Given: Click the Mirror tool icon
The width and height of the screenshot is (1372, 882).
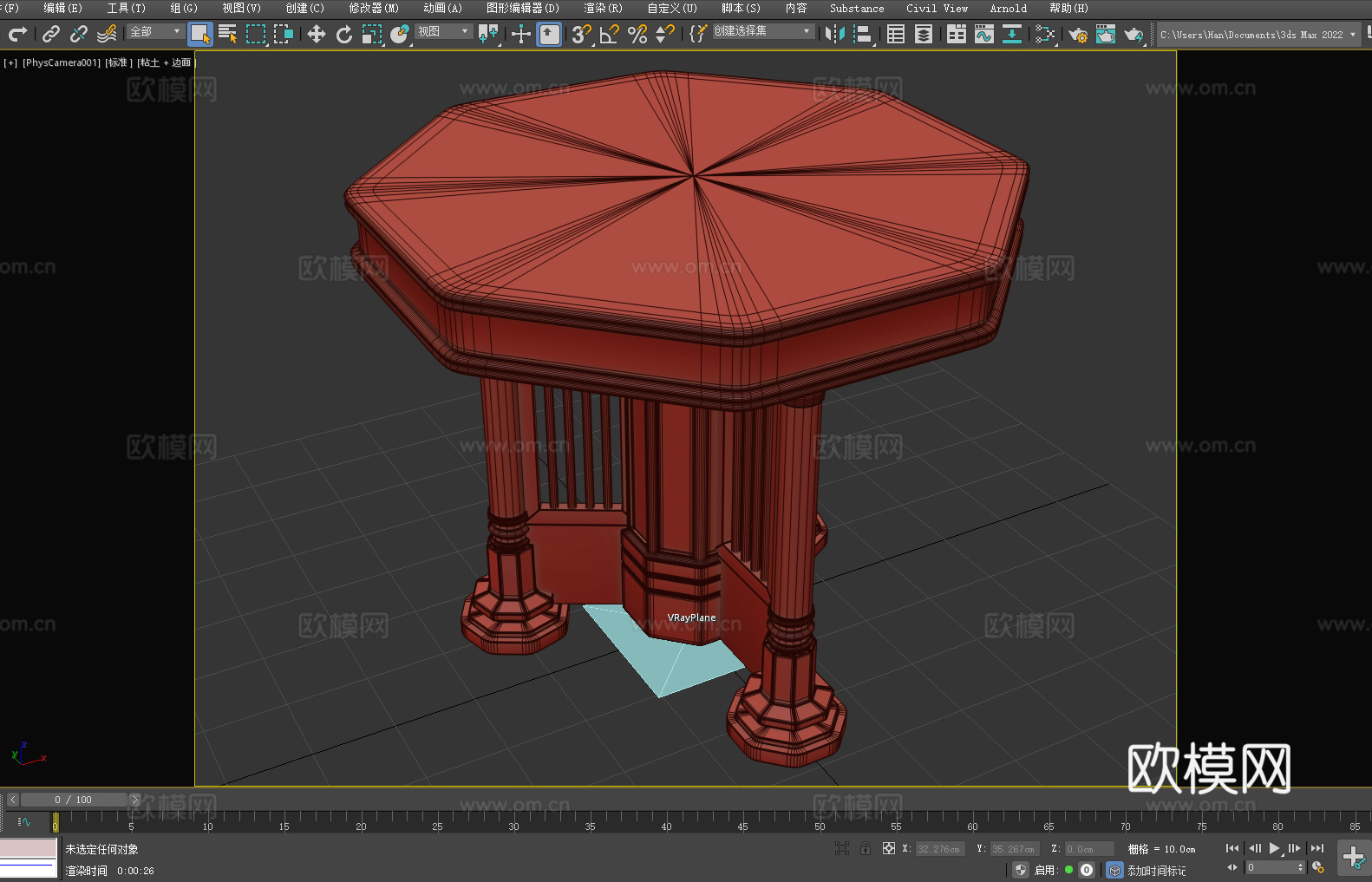Looking at the screenshot, I should pos(835,35).
